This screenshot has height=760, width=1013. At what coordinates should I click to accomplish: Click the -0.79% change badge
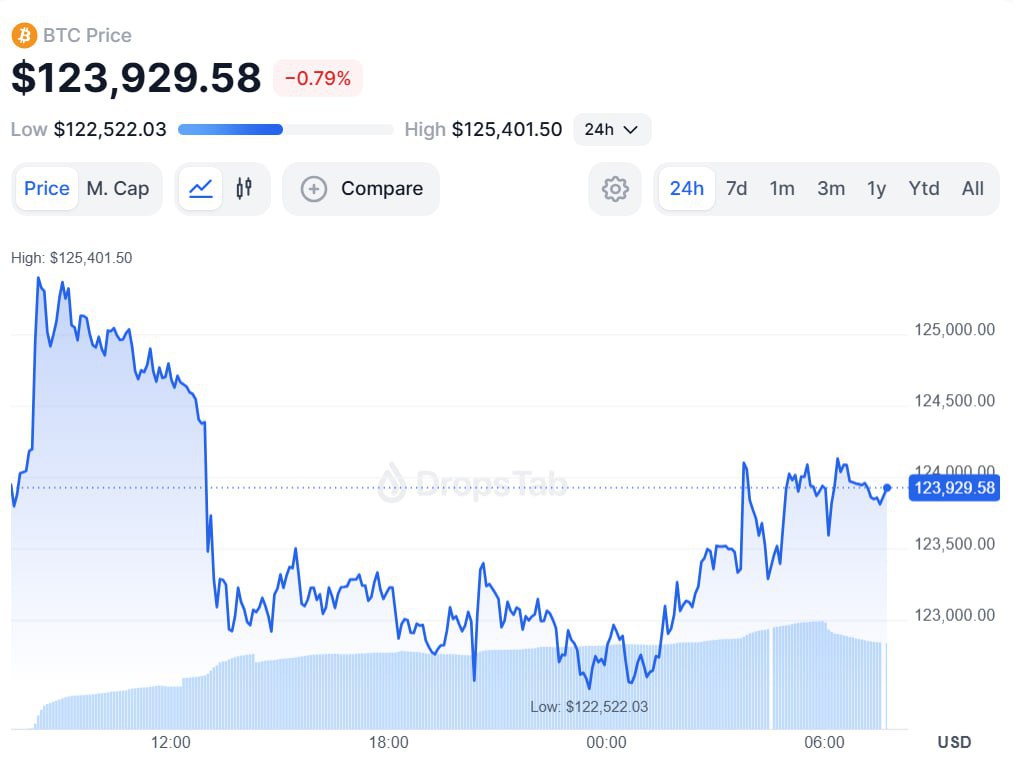click(x=318, y=78)
